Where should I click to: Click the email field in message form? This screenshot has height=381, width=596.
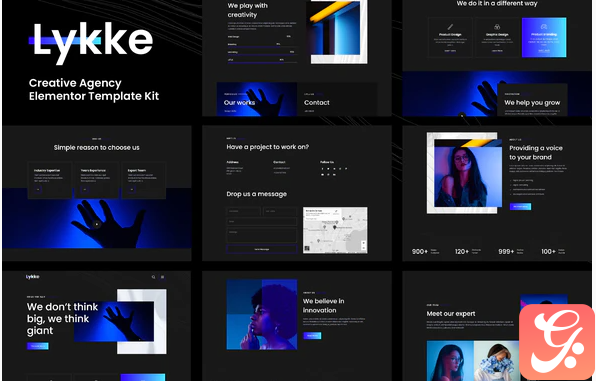(262, 221)
